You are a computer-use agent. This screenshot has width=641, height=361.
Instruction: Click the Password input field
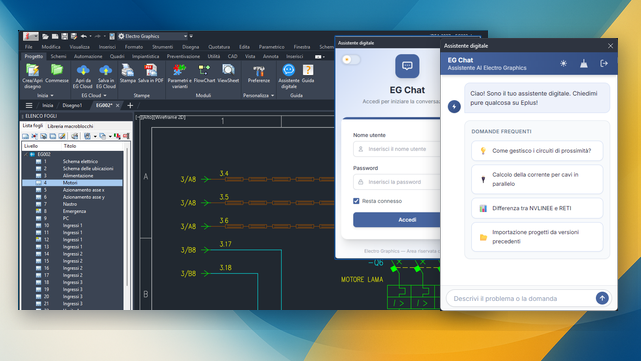[397, 182]
